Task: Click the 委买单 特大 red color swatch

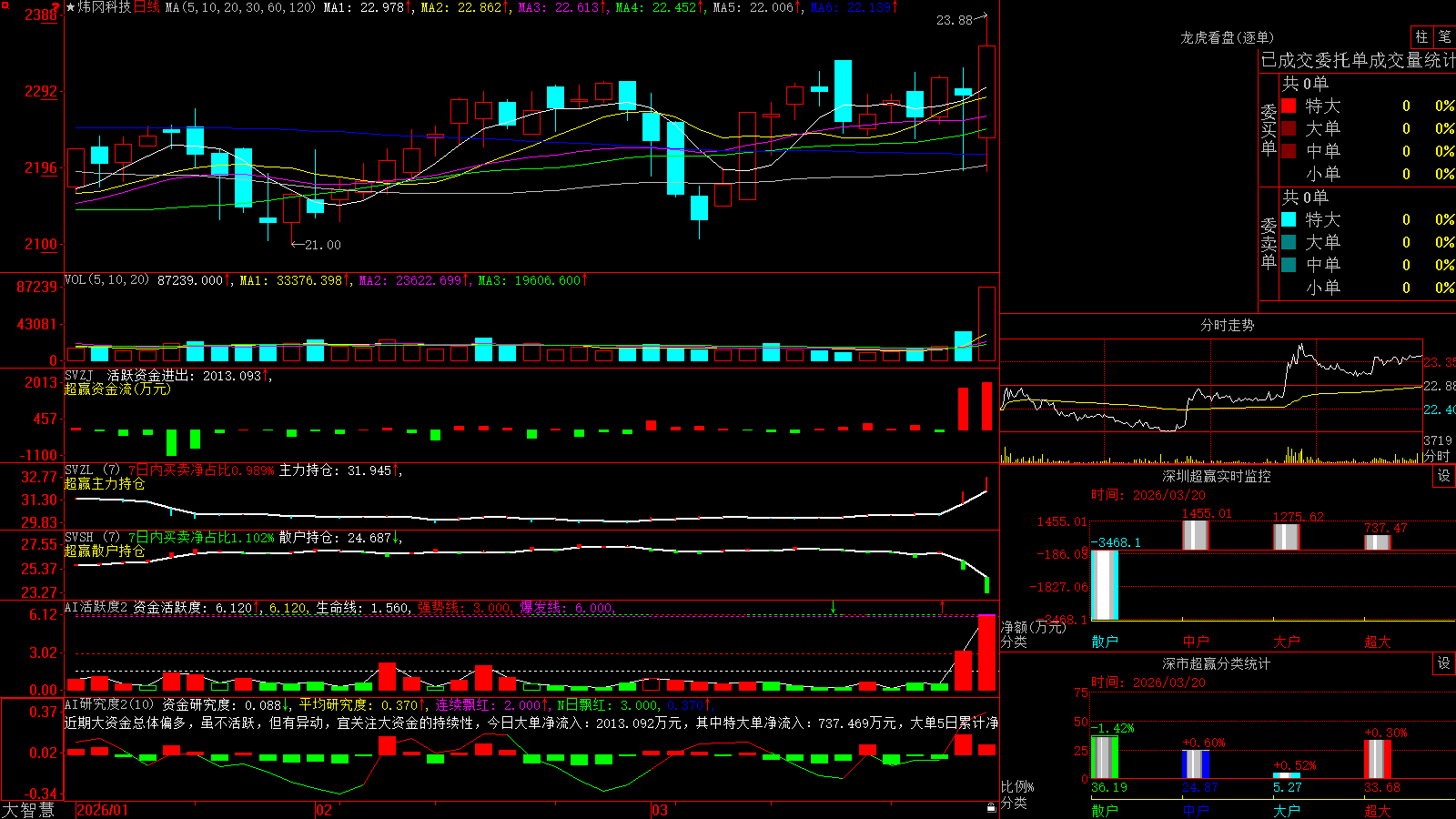Action: click(1289, 106)
